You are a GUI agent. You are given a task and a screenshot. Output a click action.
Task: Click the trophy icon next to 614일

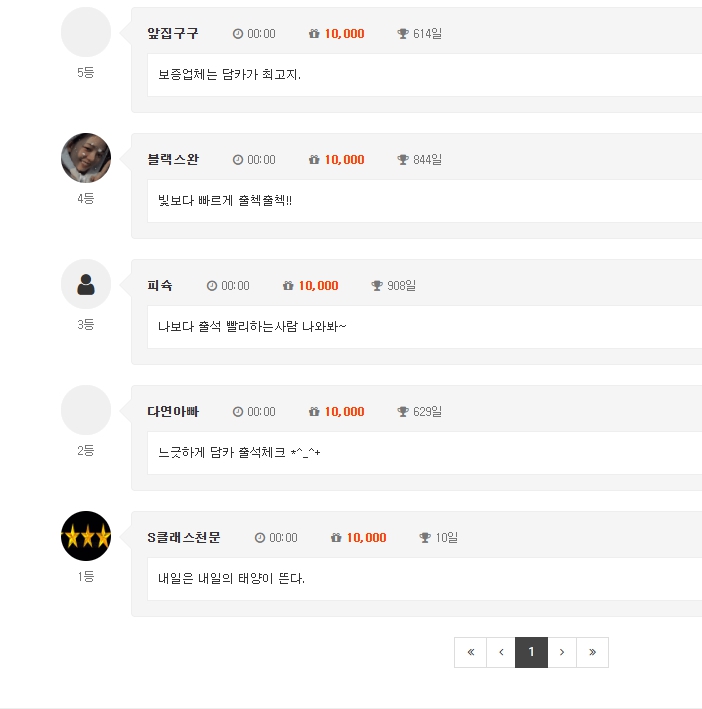click(x=403, y=34)
